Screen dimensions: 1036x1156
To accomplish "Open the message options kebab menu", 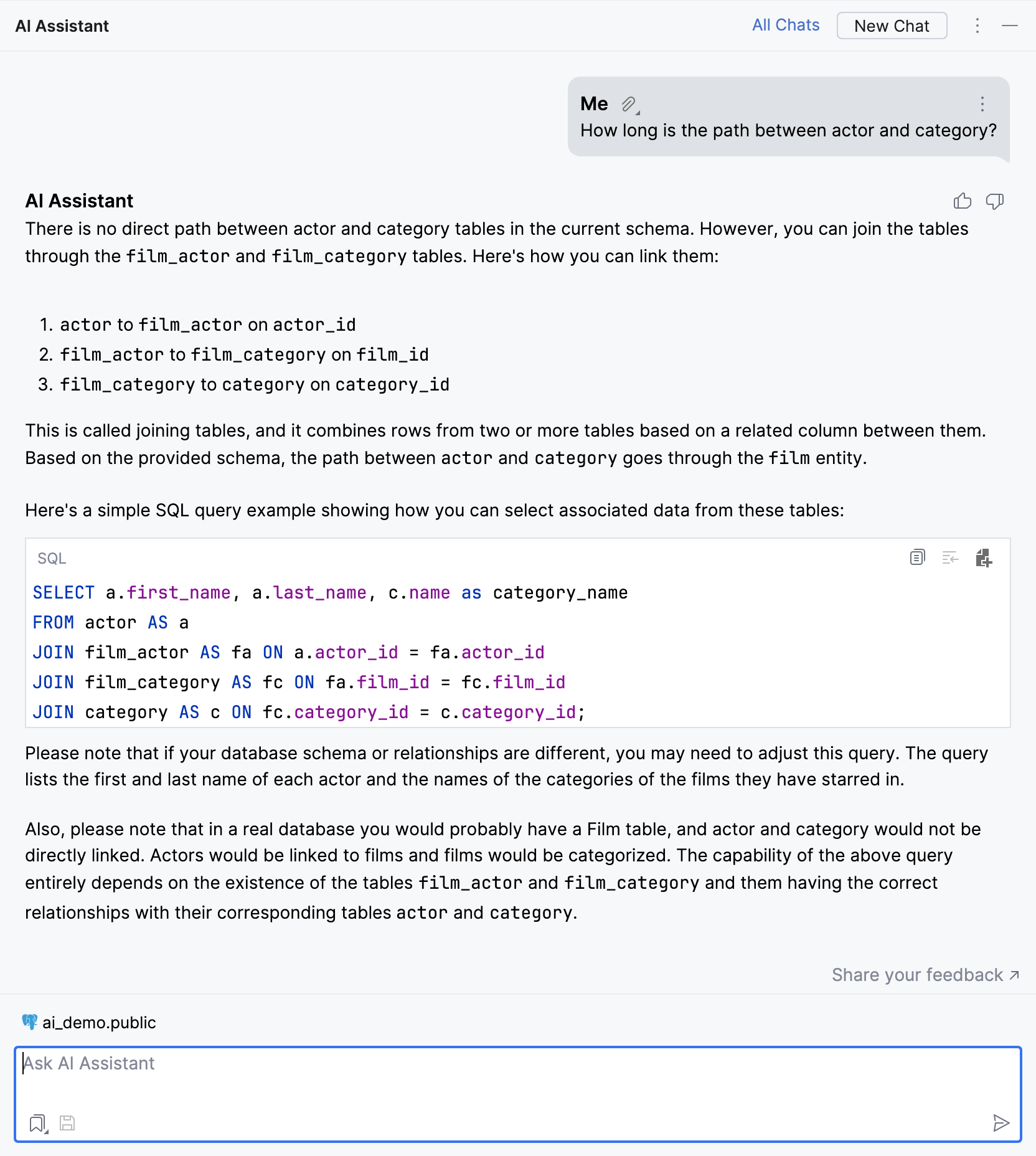I will coord(982,104).
